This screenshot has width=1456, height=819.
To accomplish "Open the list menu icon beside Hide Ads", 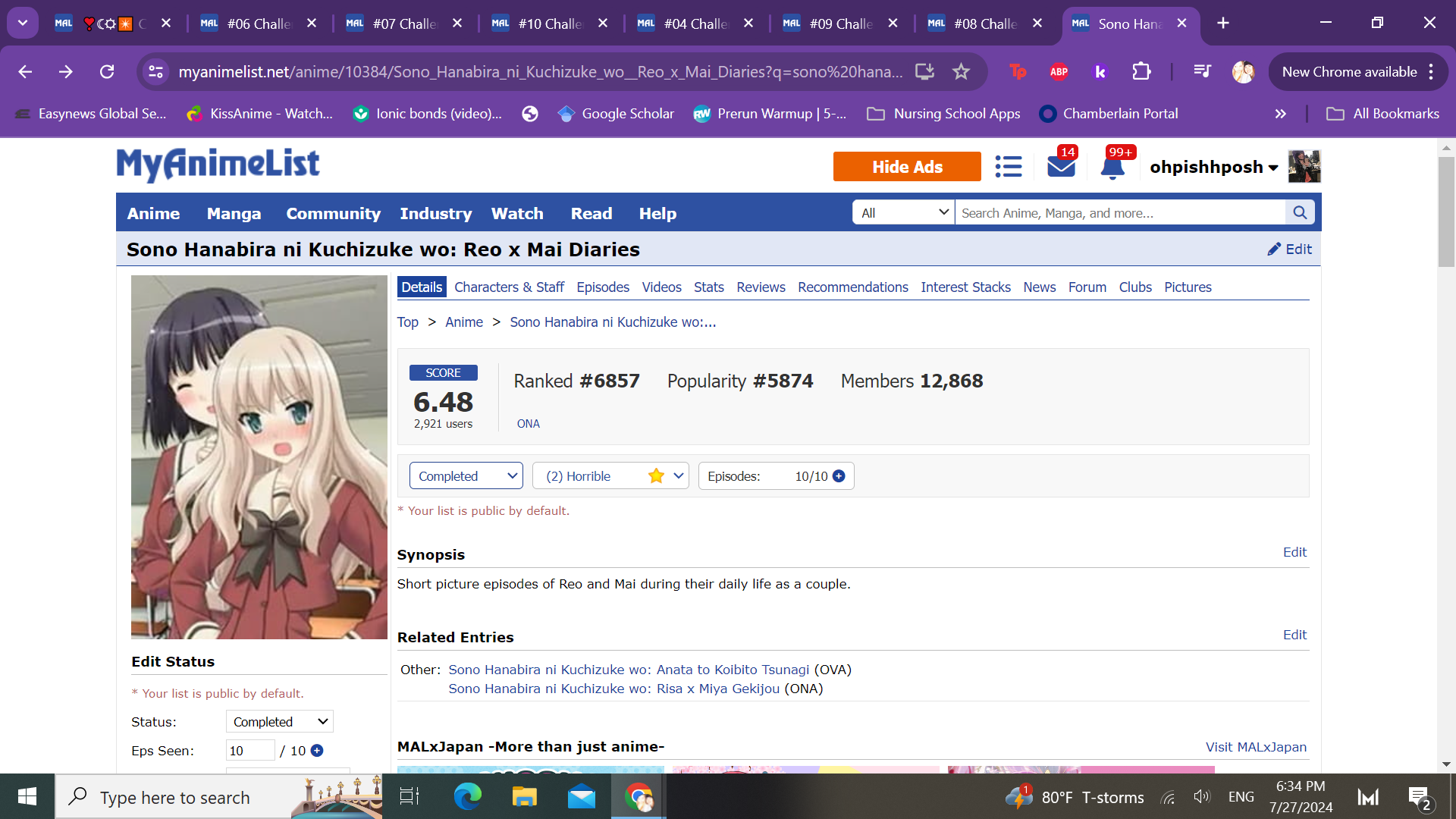I will [1008, 166].
